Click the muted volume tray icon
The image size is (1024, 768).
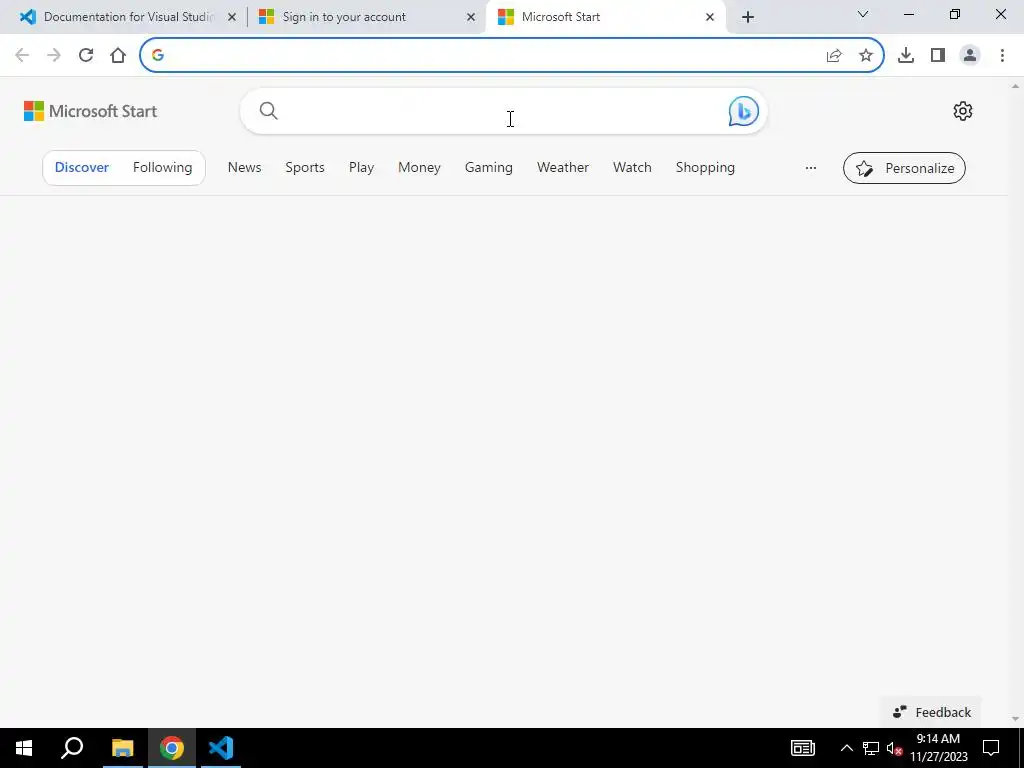(895, 748)
